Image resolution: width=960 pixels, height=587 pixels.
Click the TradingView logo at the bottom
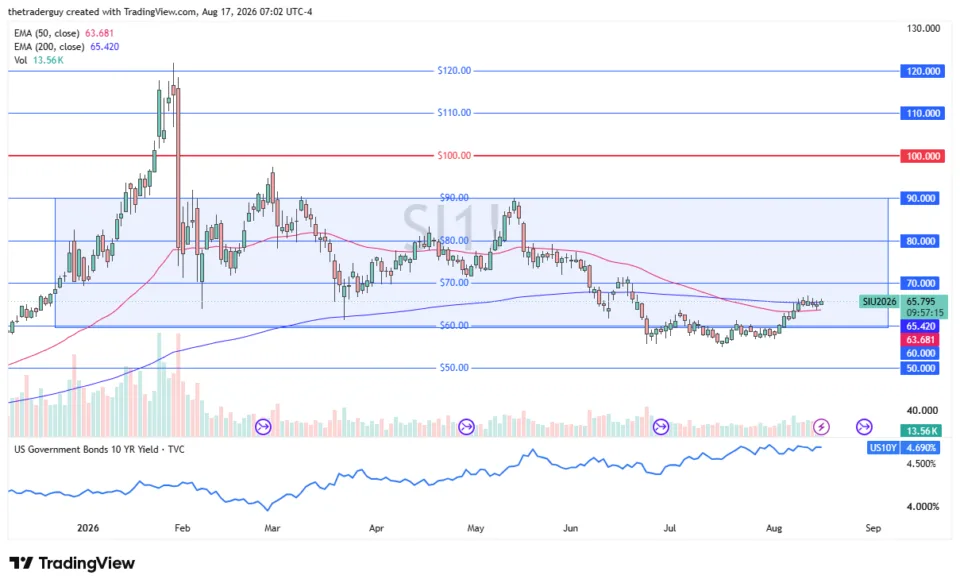coord(72,563)
